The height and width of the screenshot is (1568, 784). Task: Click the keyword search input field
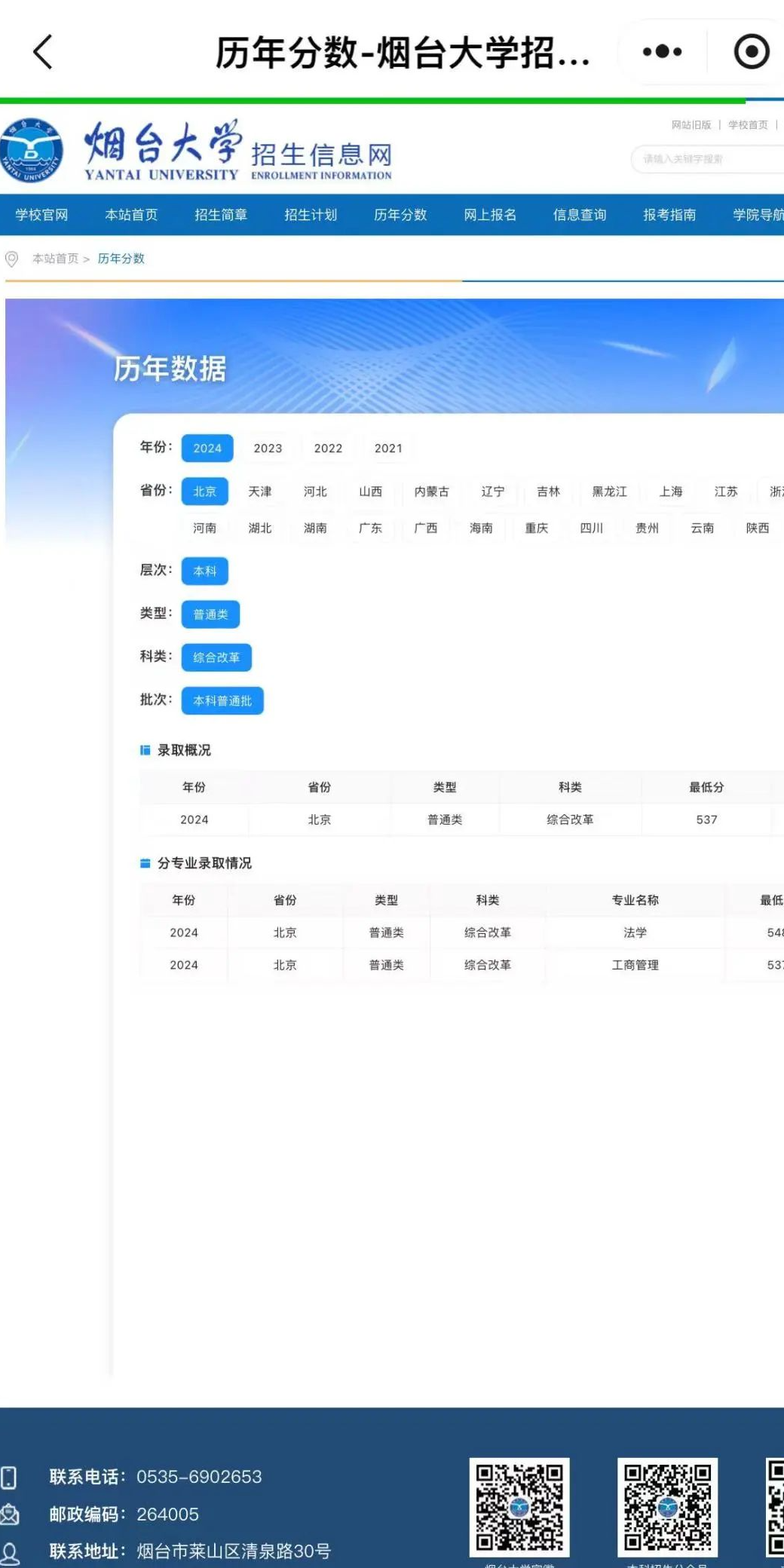(x=709, y=159)
